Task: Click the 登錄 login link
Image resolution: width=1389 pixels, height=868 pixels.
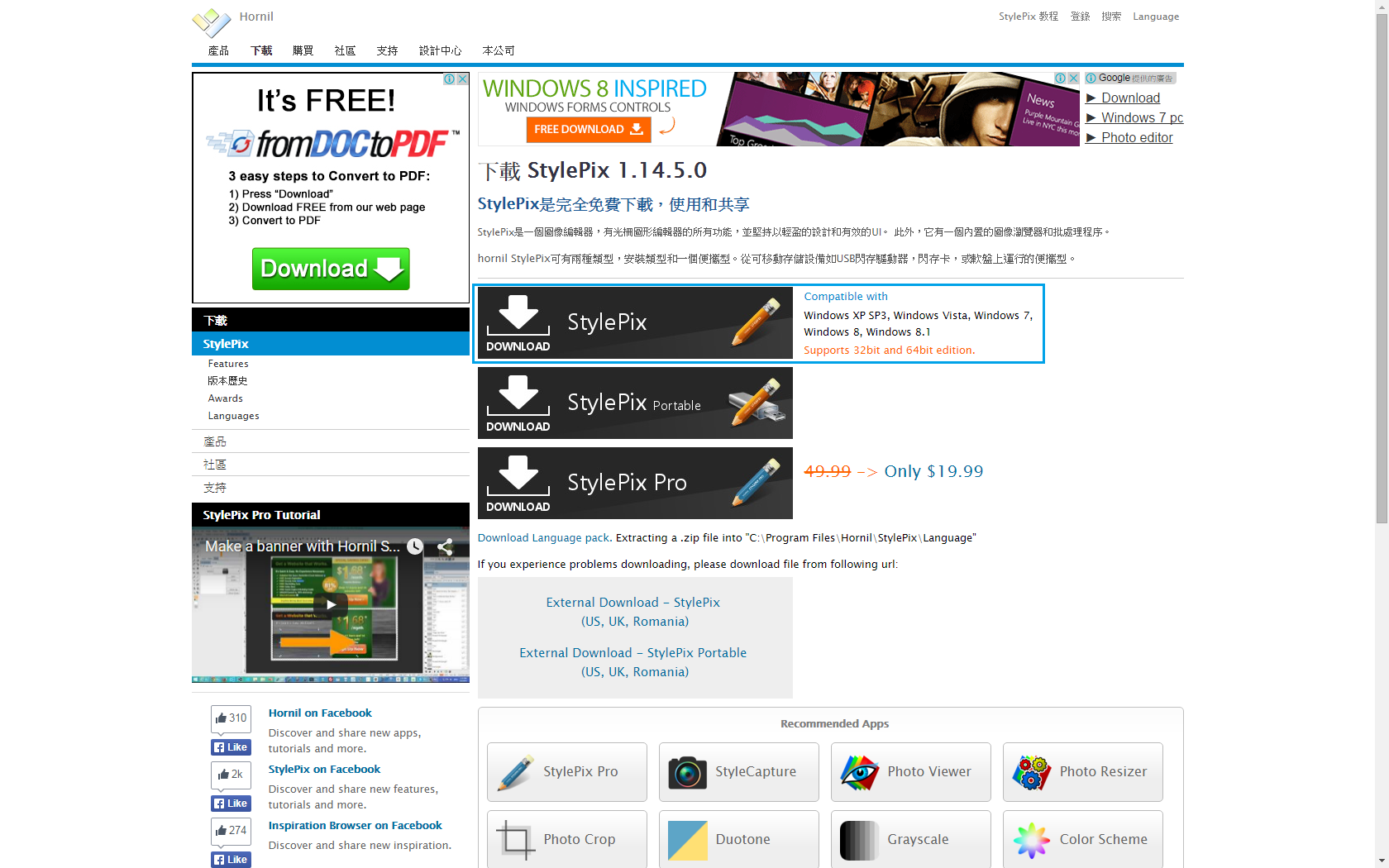Action: coord(1080,17)
